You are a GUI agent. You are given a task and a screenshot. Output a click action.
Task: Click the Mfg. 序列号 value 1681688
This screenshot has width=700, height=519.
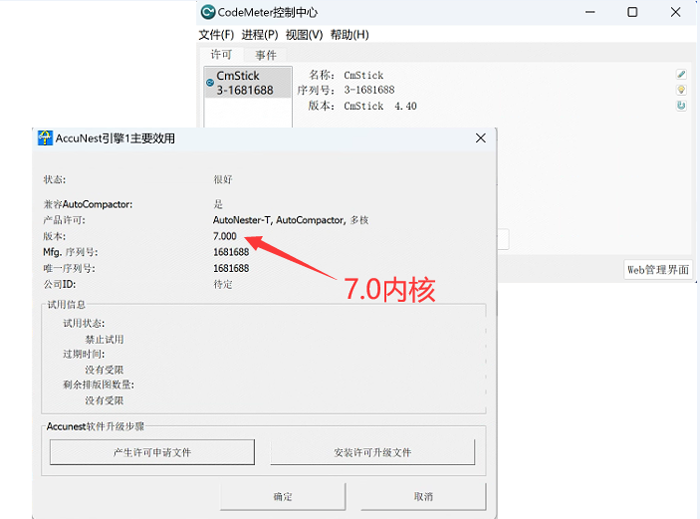tap(231, 252)
